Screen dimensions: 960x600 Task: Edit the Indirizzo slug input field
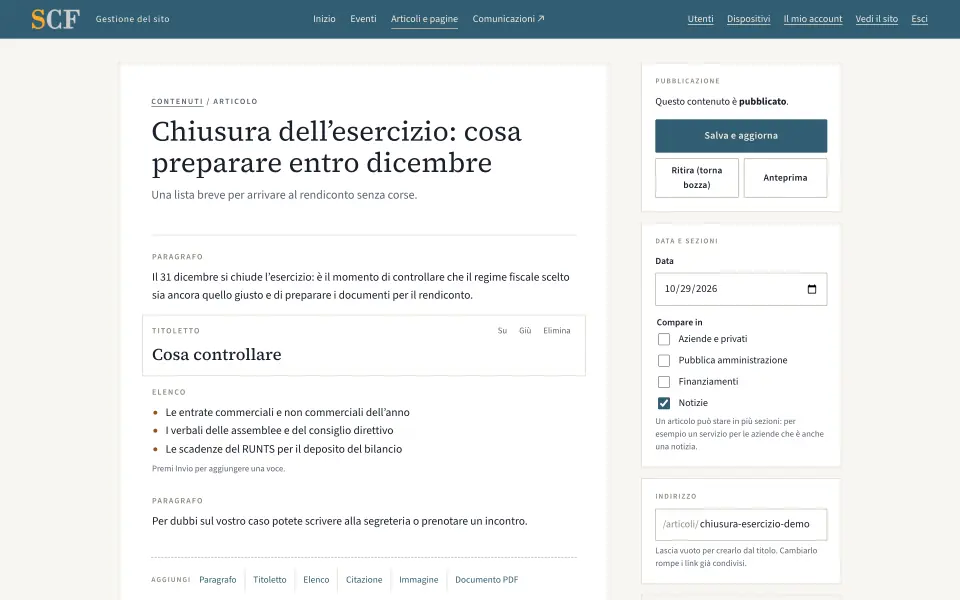click(x=741, y=525)
